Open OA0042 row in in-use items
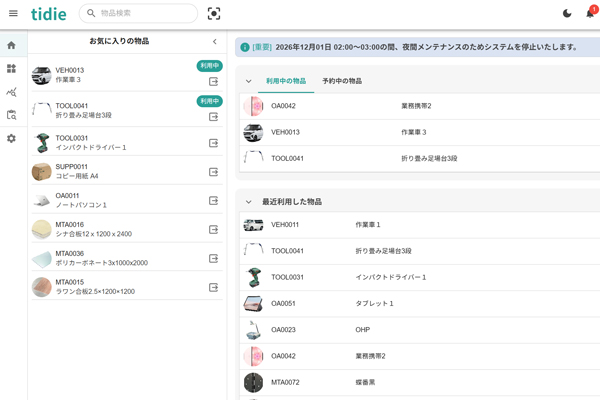 pyautogui.click(x=420, y=106)
